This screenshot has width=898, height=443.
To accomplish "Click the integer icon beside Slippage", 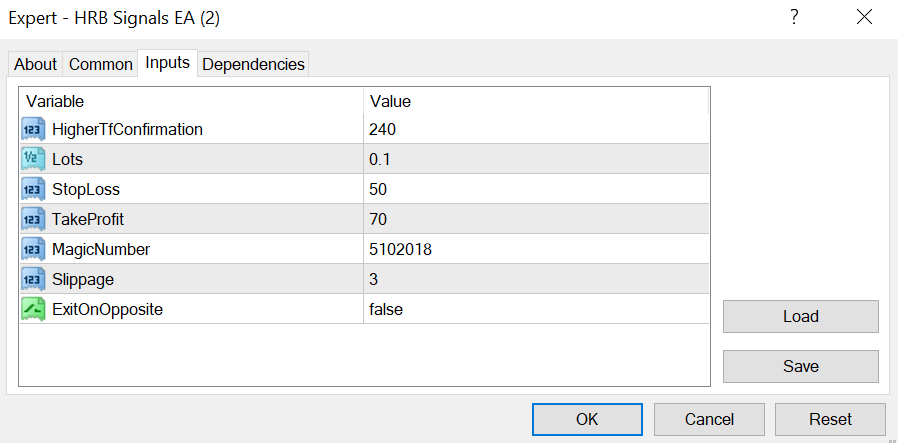I will tap(33, 279).
